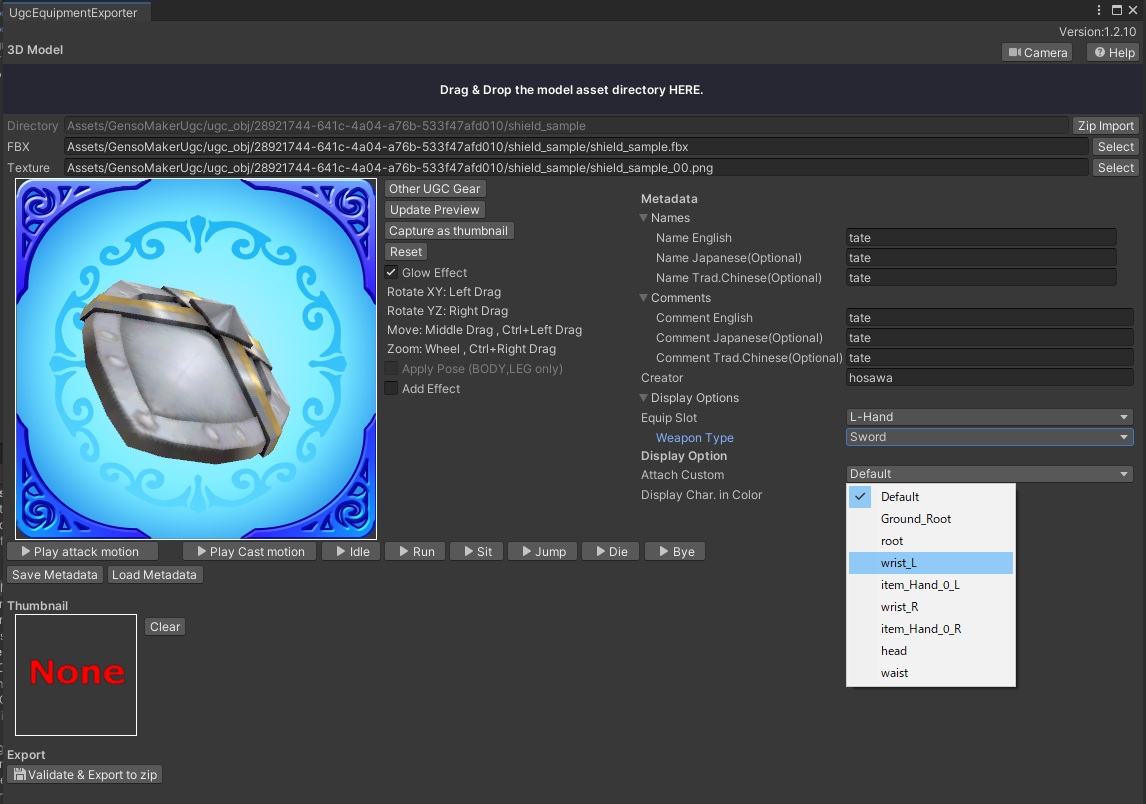Open the Weapon Type dropdown

click(x=989, y=437)
